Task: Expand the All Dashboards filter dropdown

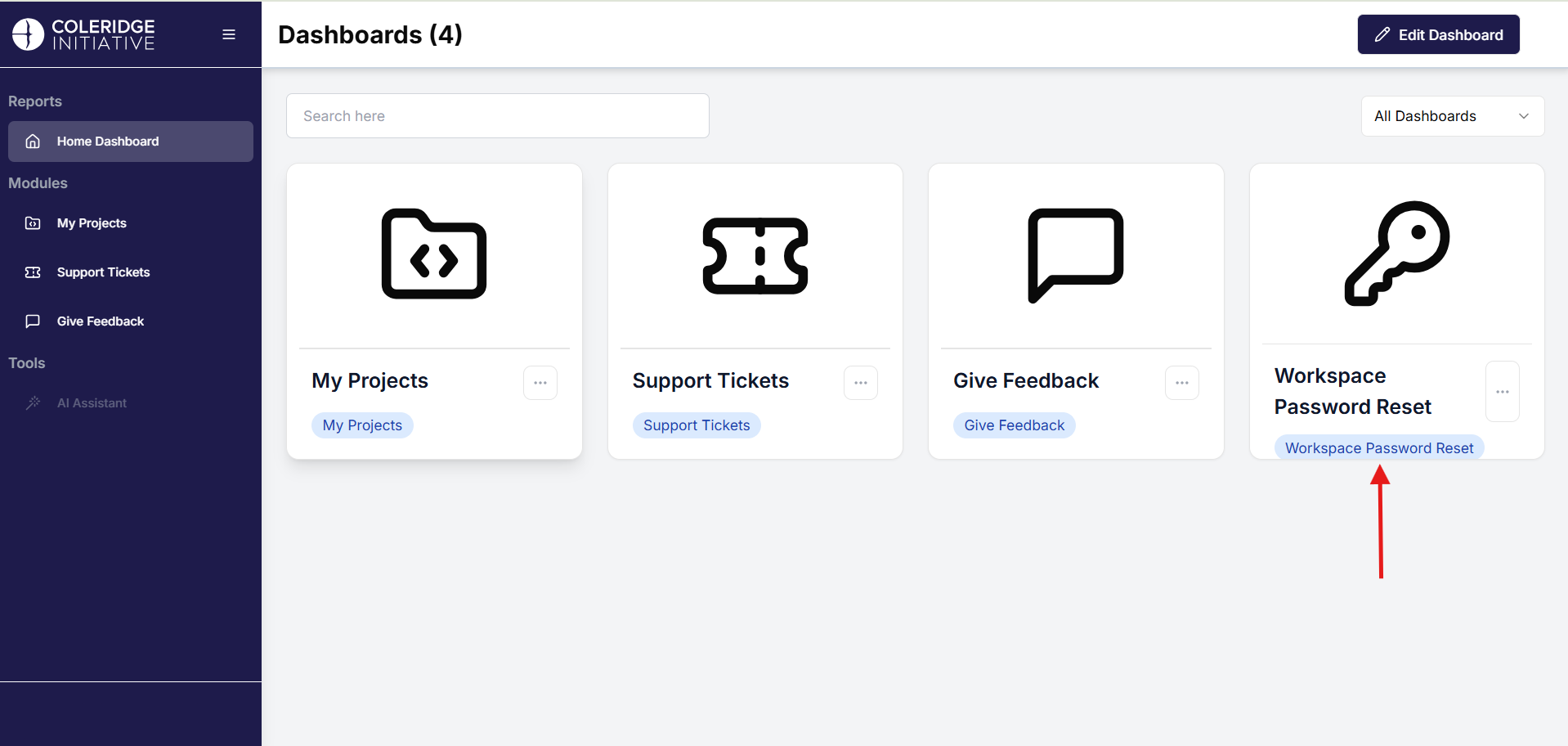Action: [1452, 116]
